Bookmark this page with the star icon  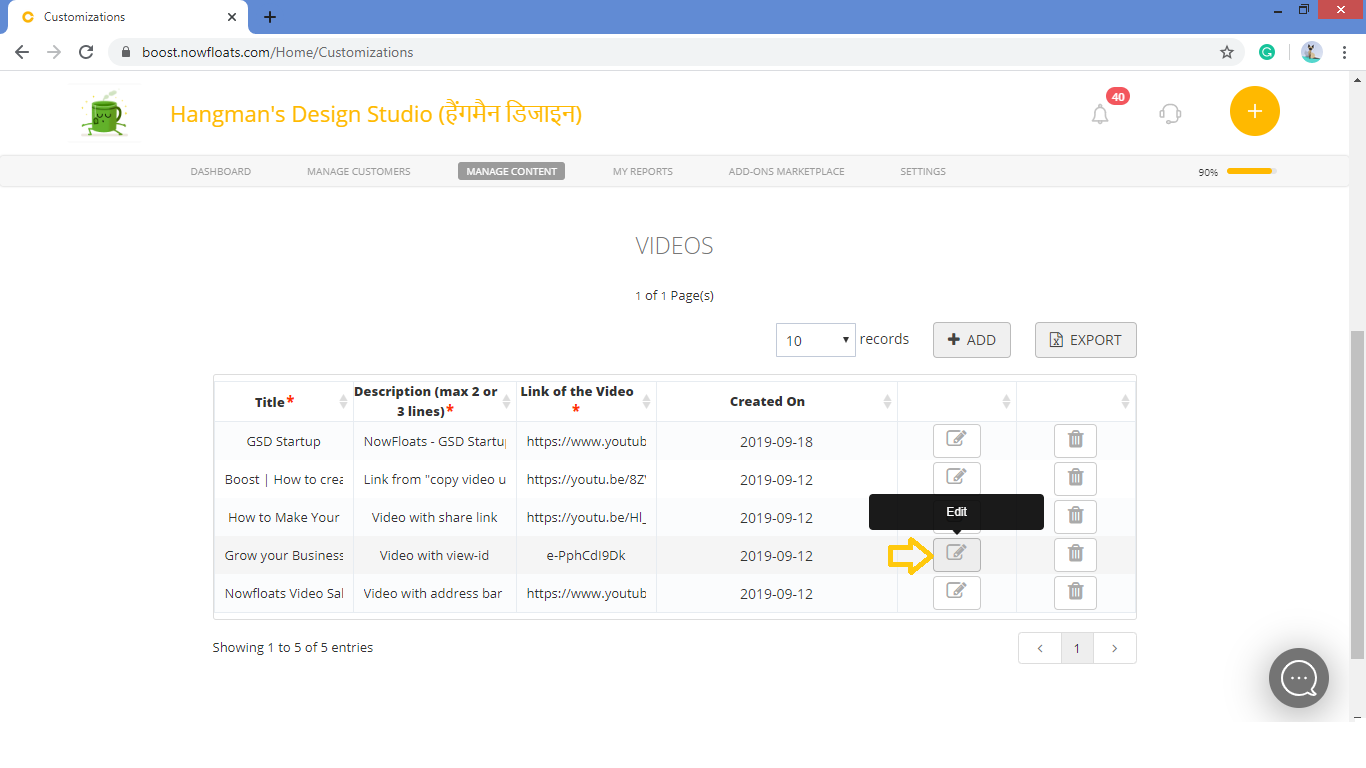(x=1227, y=52)
